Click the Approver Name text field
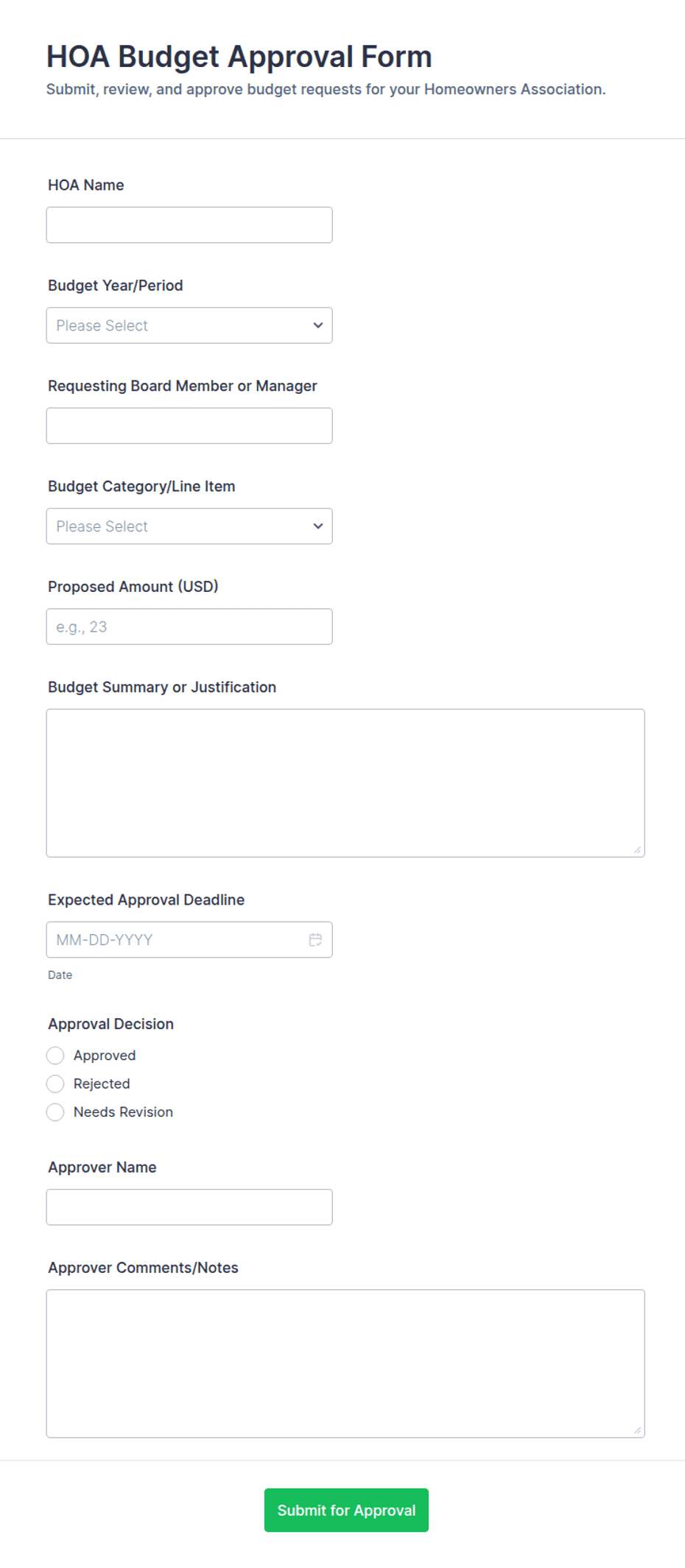Viewport: 685px width, 1568px height. click(x=189, y=1207)
